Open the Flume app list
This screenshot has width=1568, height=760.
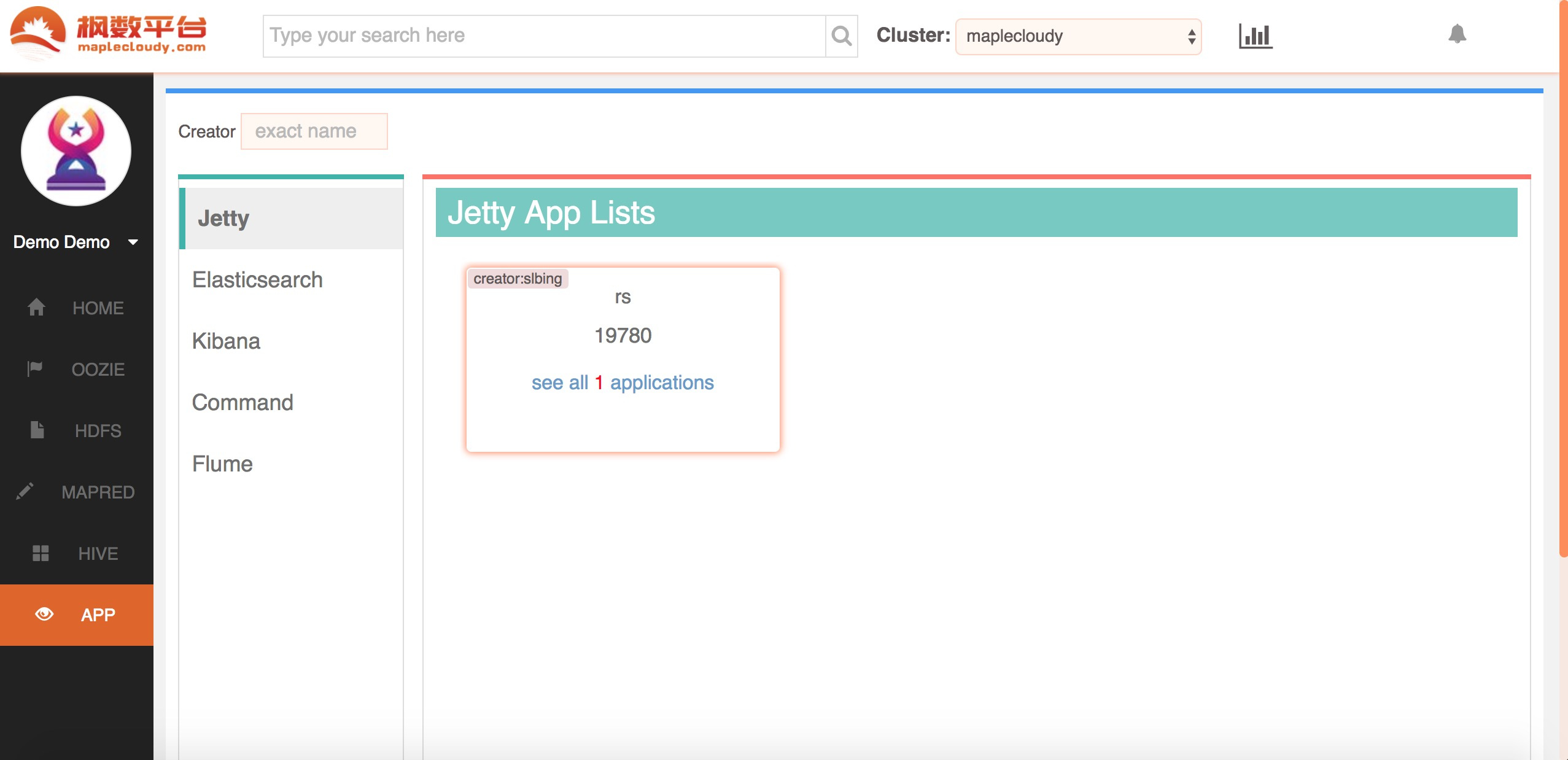point(222,464)
